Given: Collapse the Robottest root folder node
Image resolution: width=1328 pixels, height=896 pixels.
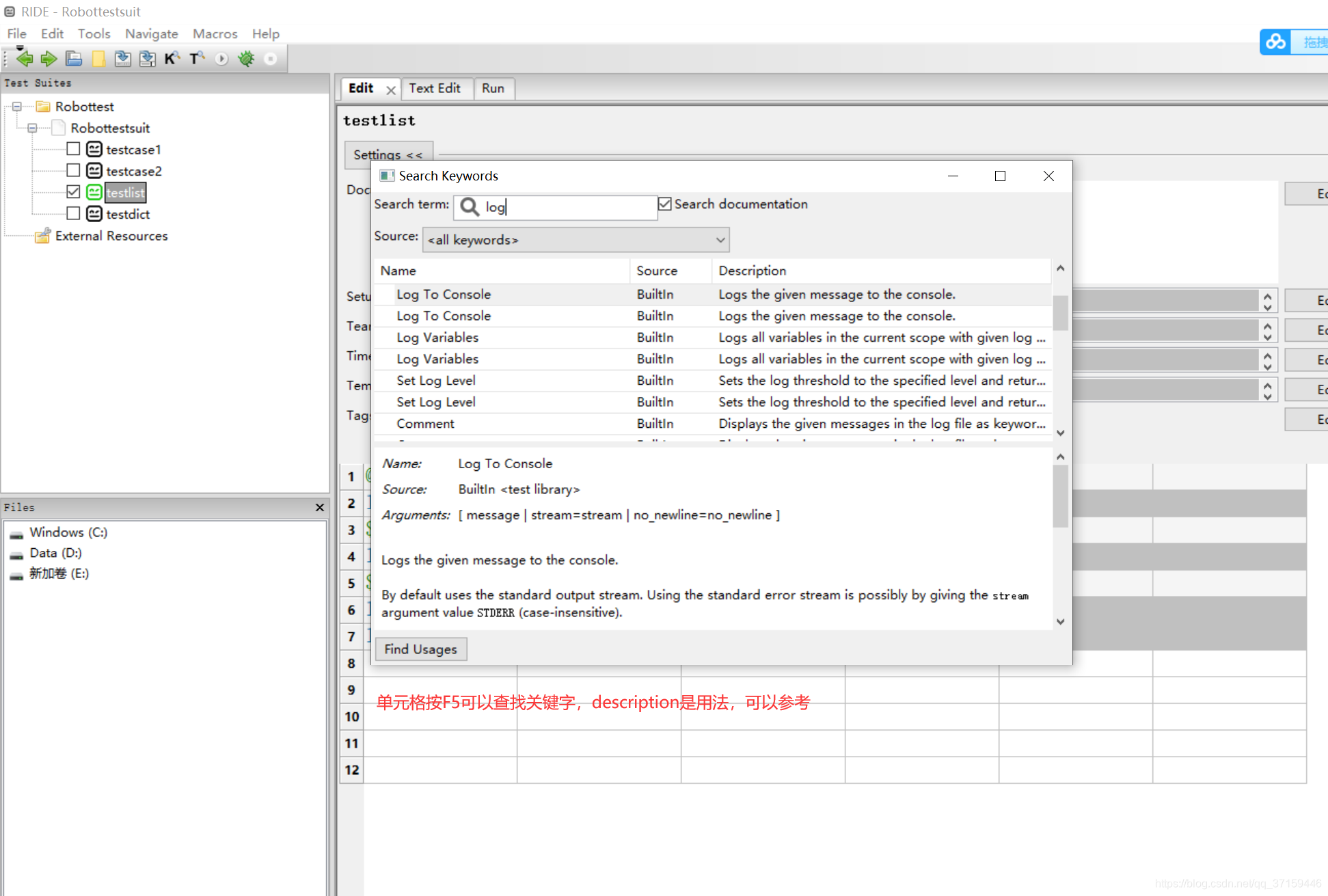Looking at the screenshot, I should point(17,107).
